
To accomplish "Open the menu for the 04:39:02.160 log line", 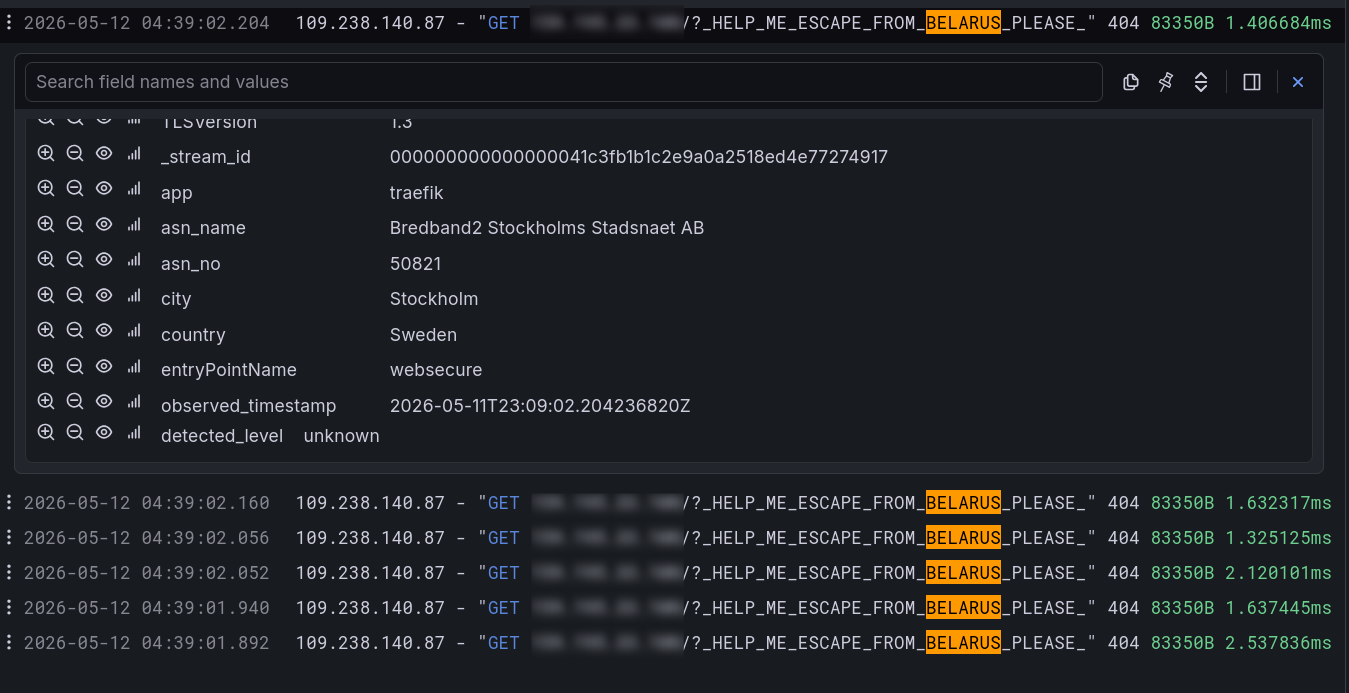I will point(9,502).
